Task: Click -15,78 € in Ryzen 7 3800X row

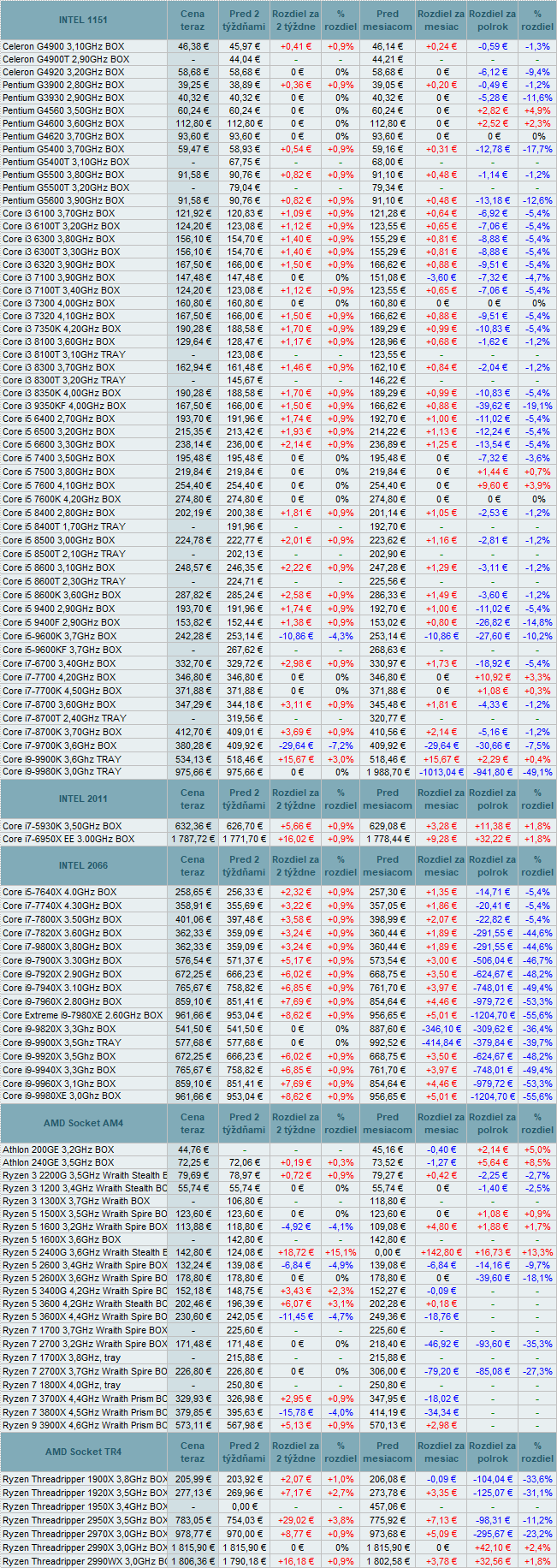Action: click(296, 1412)
